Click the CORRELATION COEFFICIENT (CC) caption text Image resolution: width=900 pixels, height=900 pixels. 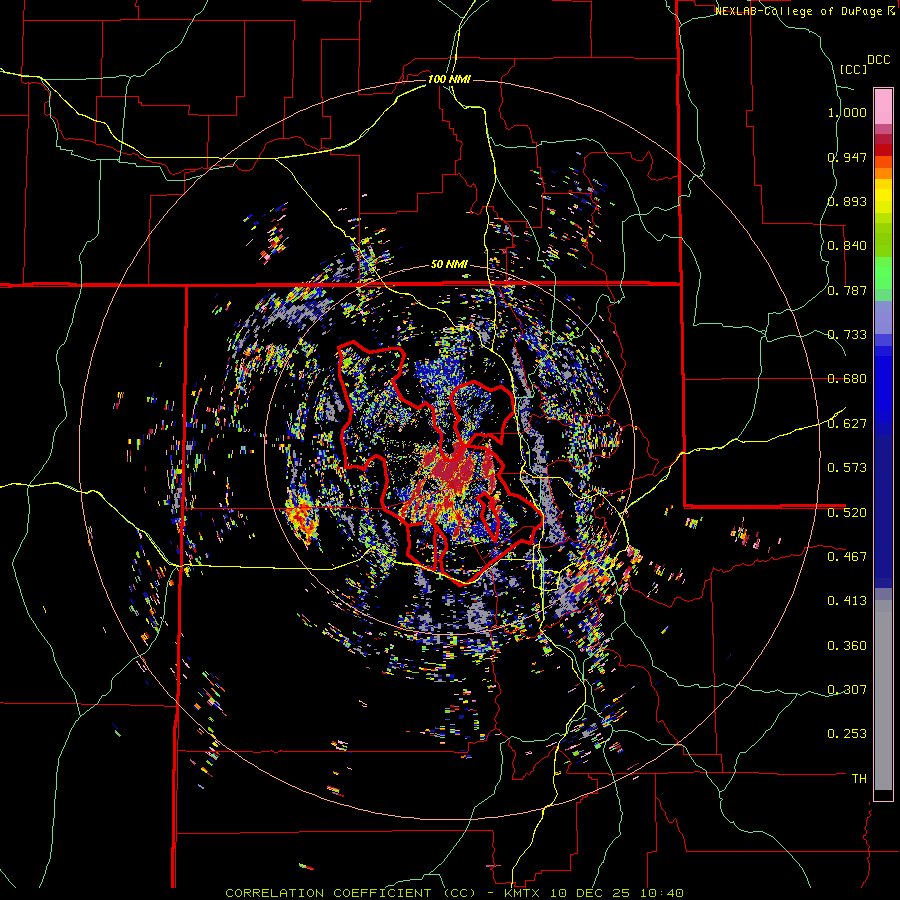[350, 893]
